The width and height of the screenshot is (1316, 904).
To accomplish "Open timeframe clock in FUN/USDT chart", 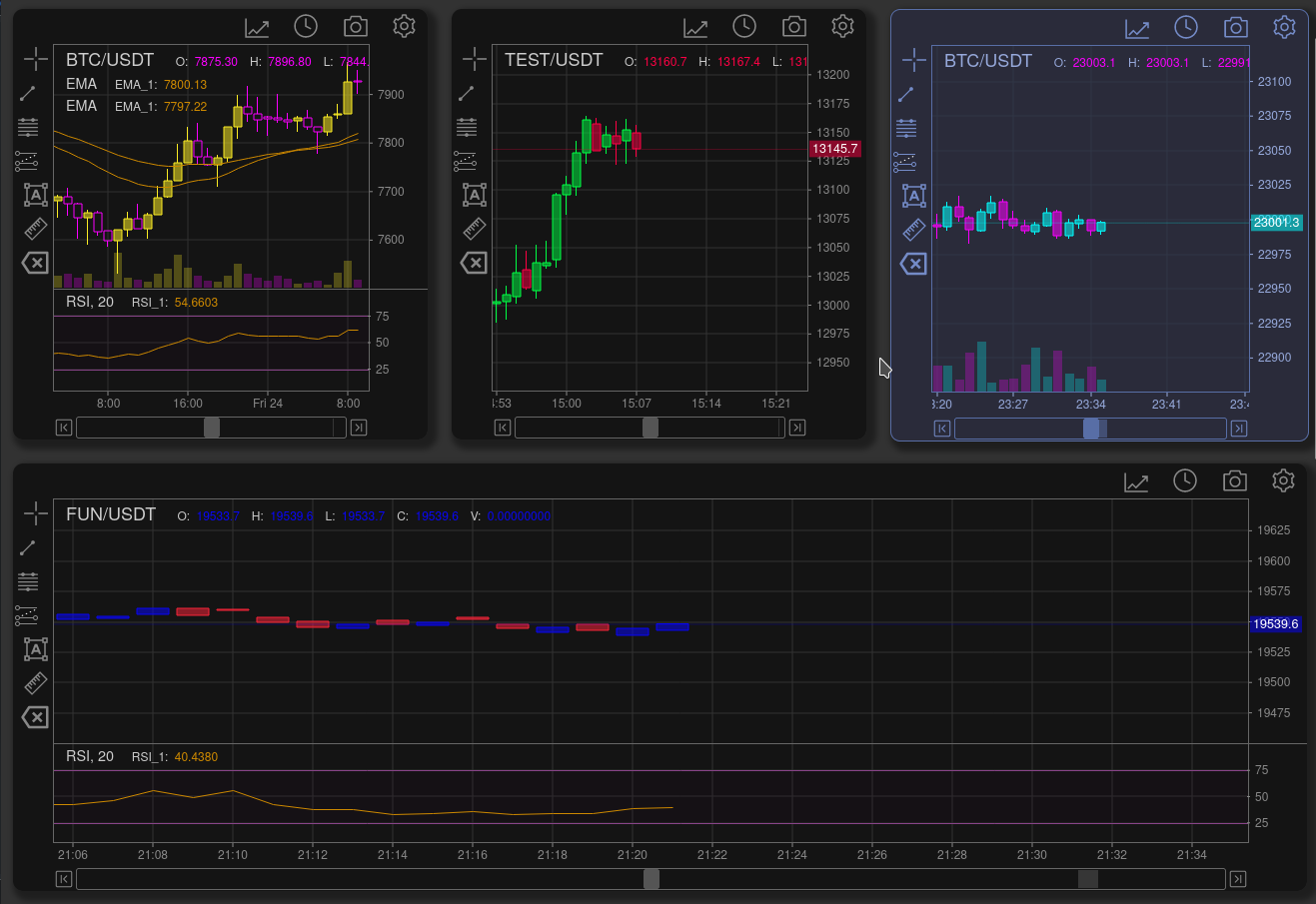I will 1184,480.
